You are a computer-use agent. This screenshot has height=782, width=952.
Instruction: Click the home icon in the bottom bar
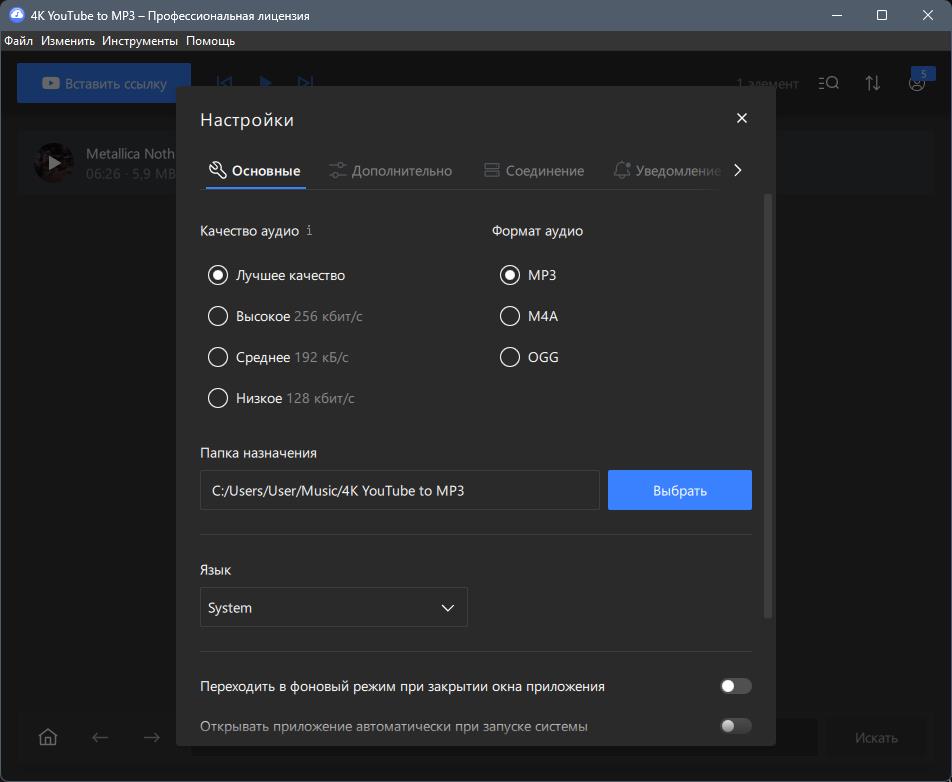48,737
